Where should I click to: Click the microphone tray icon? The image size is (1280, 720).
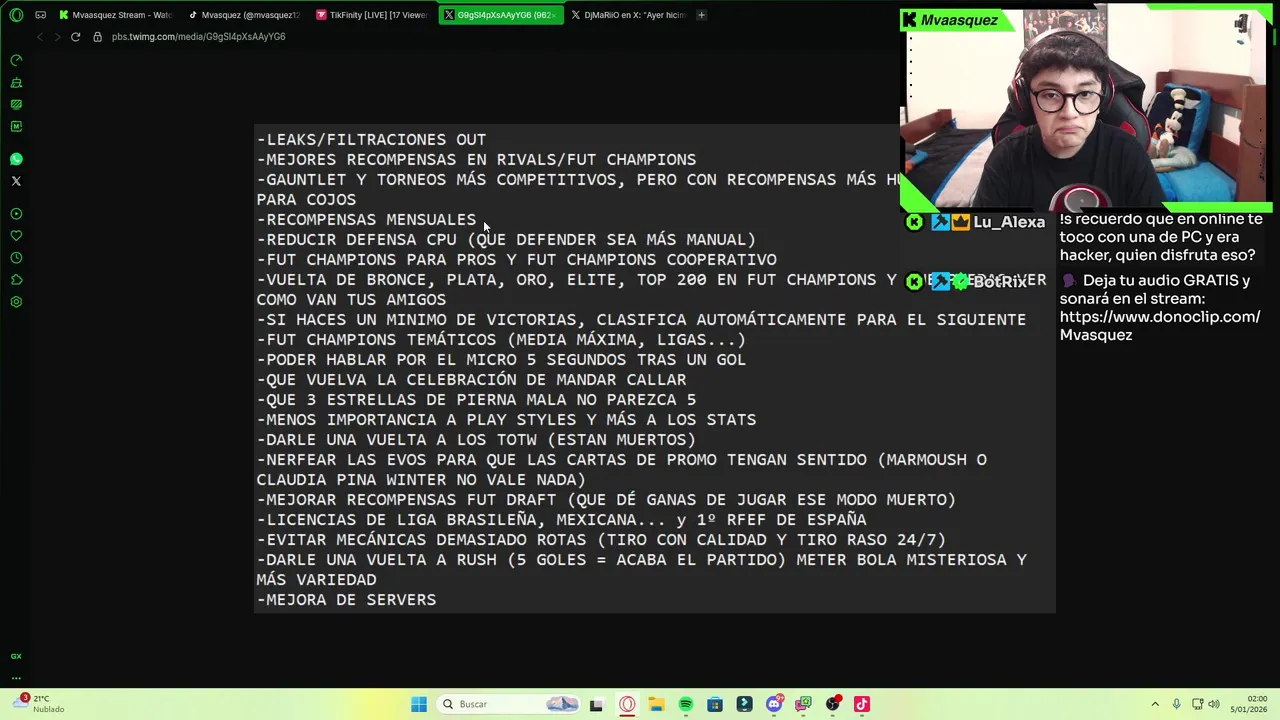click(x=1176, y=704)
